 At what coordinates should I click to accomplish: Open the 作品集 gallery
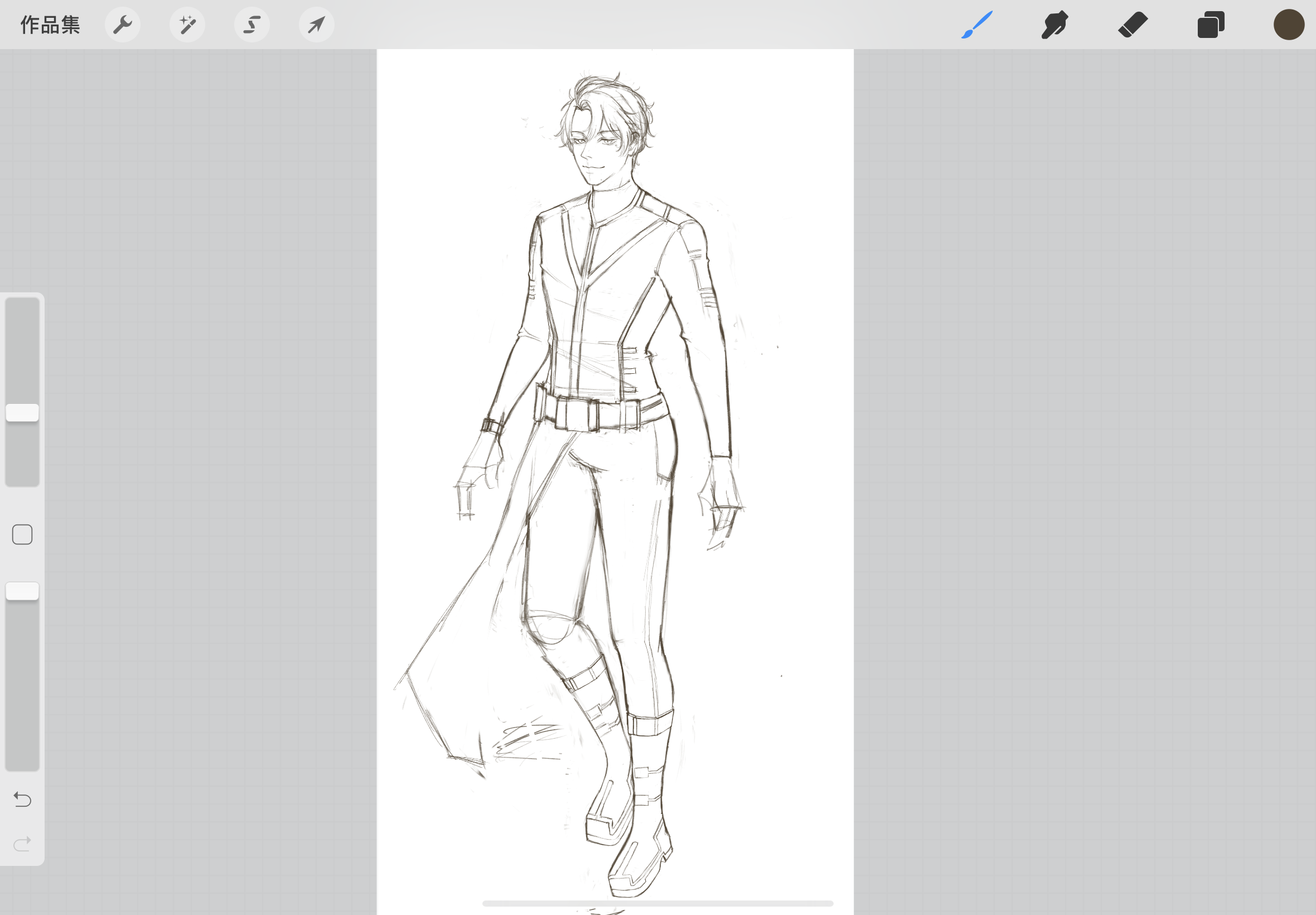(50, 25)
